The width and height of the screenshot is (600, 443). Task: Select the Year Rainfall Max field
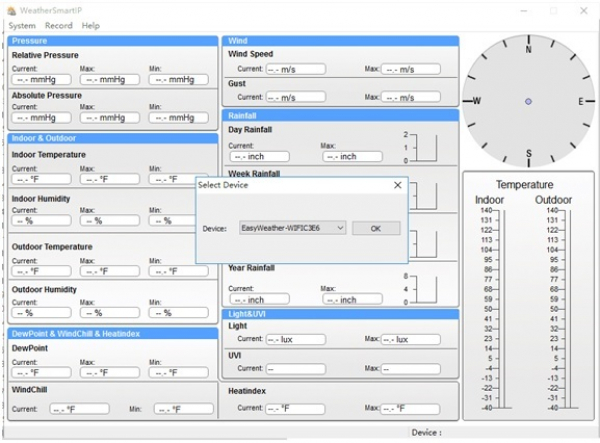(352, 300)
